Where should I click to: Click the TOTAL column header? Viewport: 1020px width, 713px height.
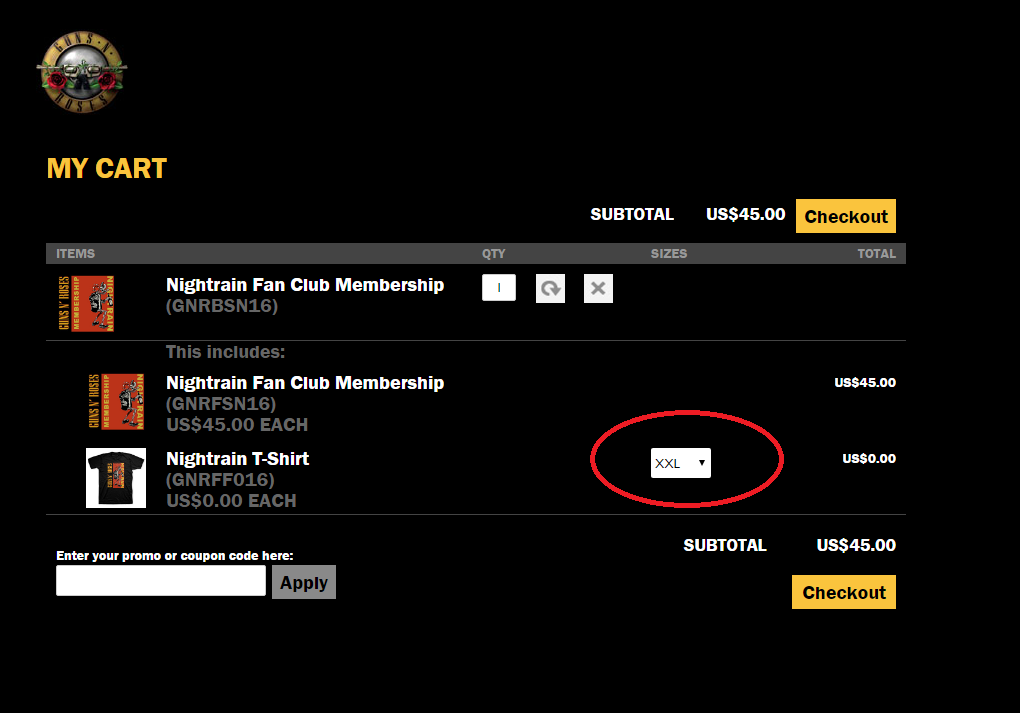click(876, 254)
